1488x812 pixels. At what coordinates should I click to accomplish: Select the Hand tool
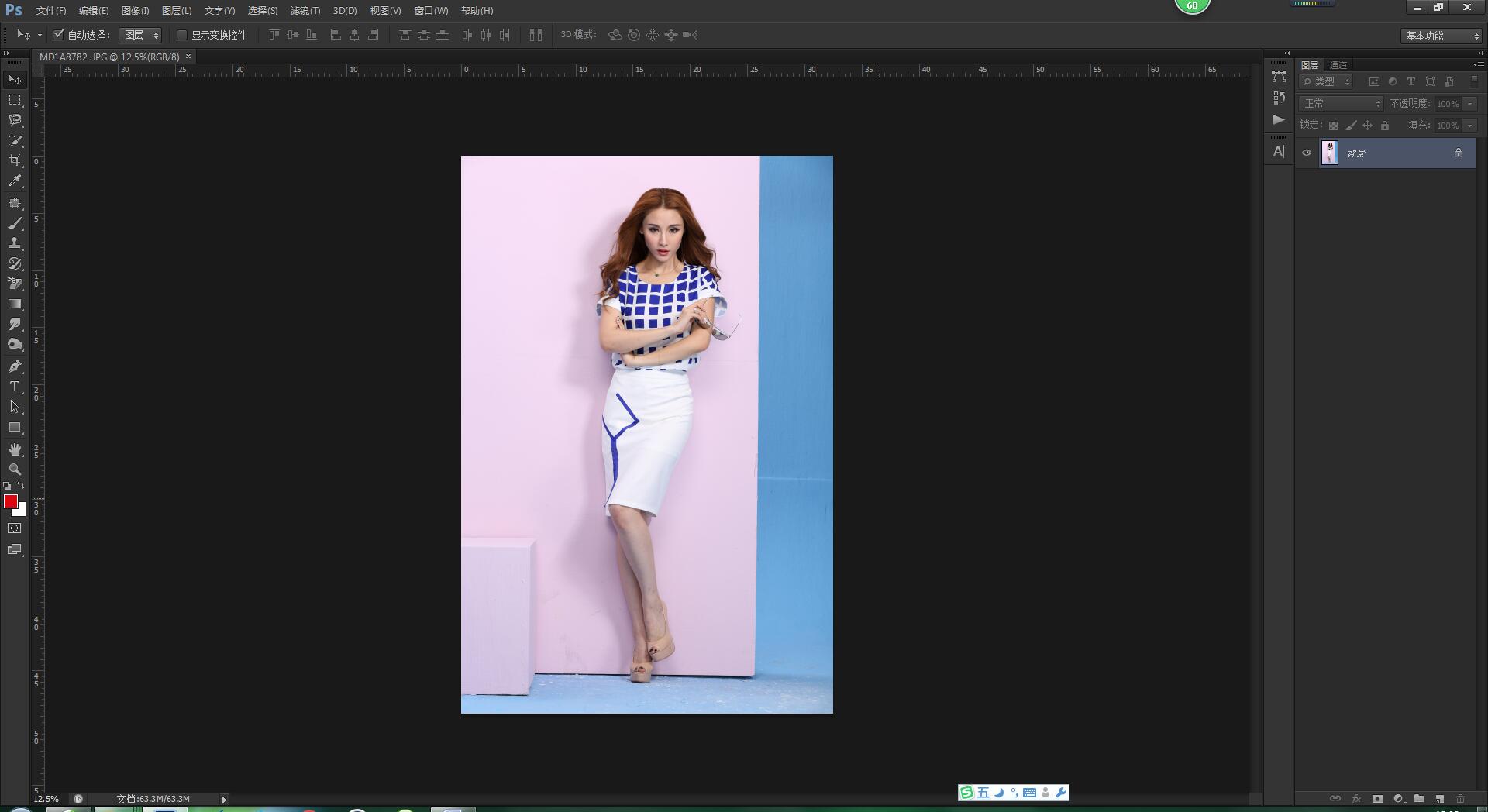click(15, 449)
